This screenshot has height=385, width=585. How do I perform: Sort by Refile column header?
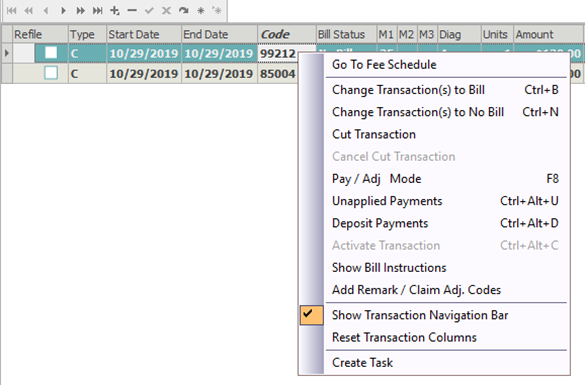[40, 34]
